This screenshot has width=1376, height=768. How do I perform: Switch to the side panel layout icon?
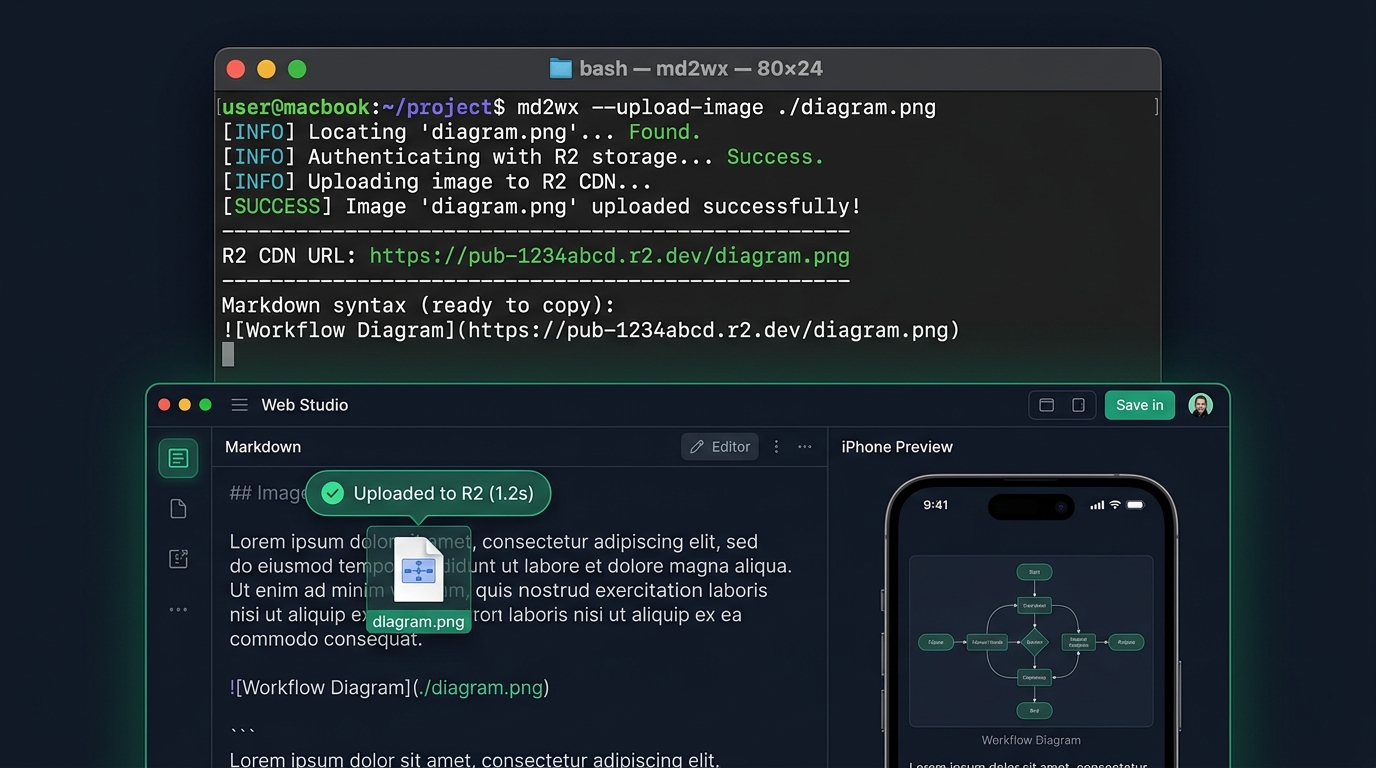pyautogui.click(x=1078, y=405)
